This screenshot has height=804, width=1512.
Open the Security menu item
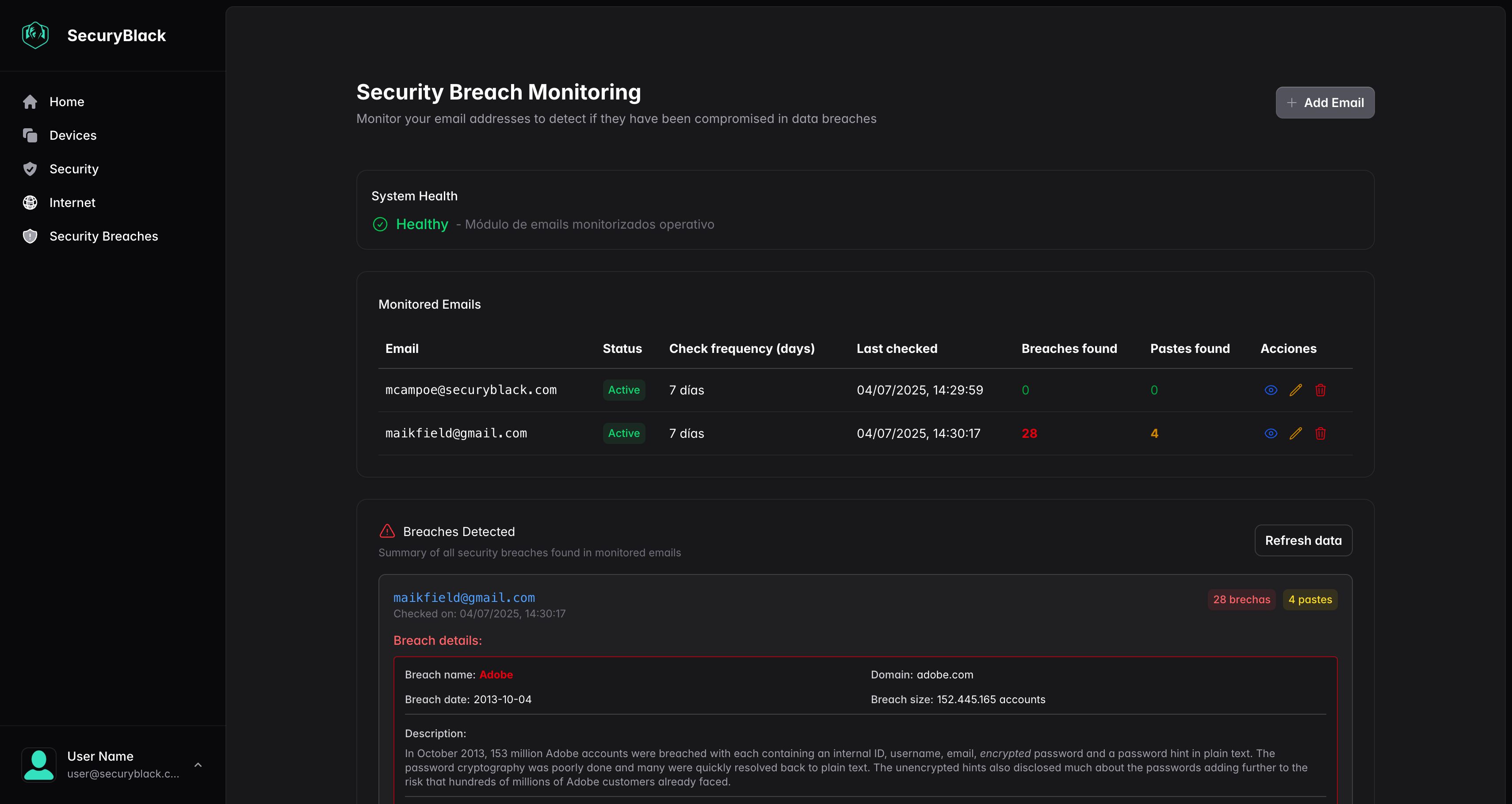click(113, 169)
